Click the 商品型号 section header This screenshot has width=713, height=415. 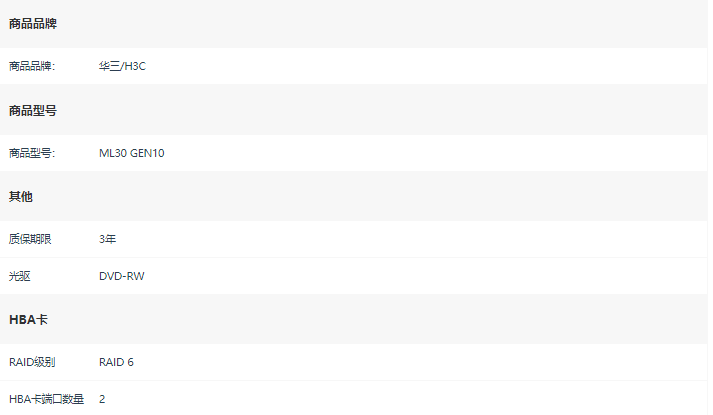pos(33,110)
